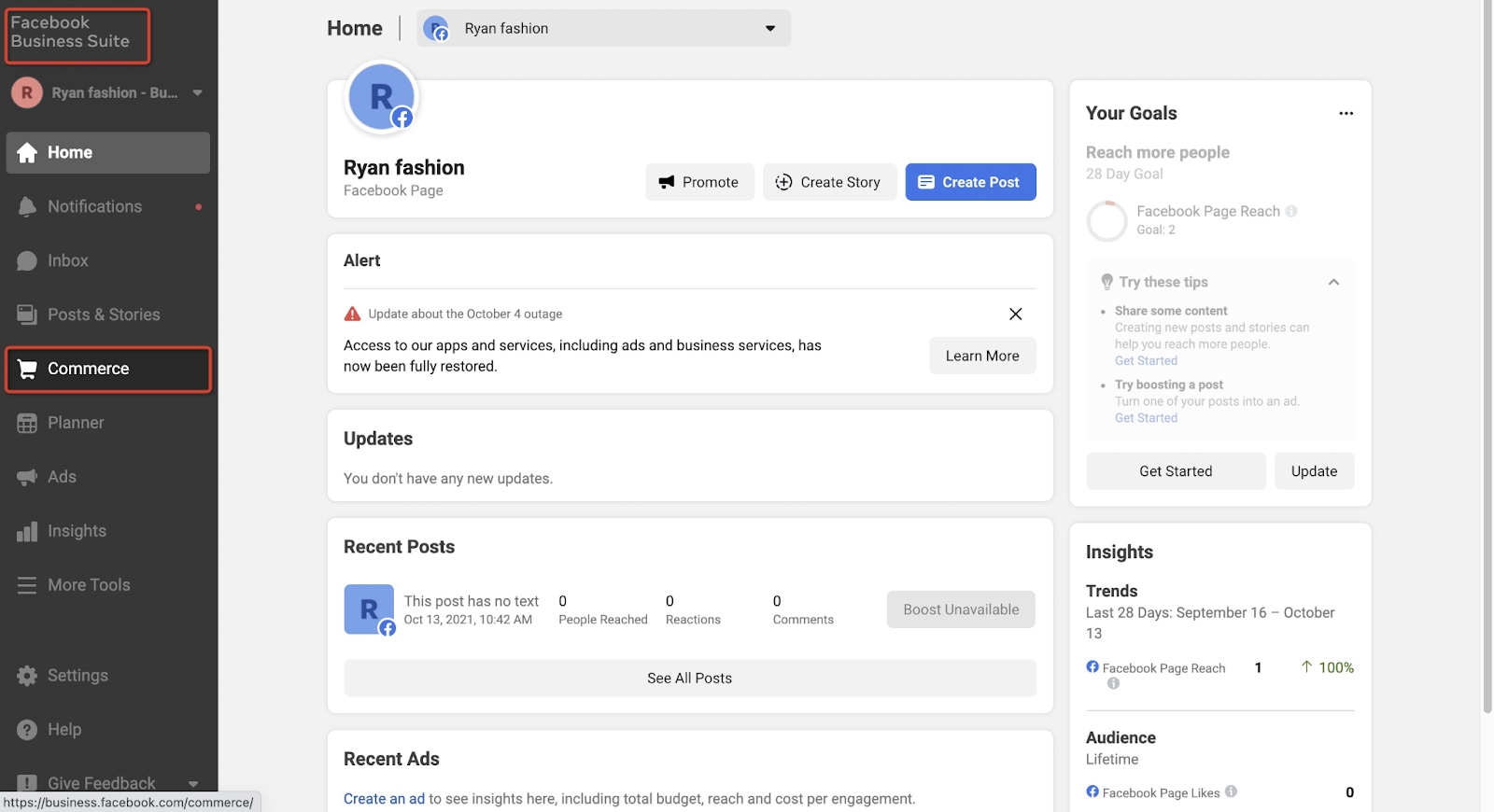
Task: Expand the Ryan fashion business account dropdown
Action: coord(198,92)
